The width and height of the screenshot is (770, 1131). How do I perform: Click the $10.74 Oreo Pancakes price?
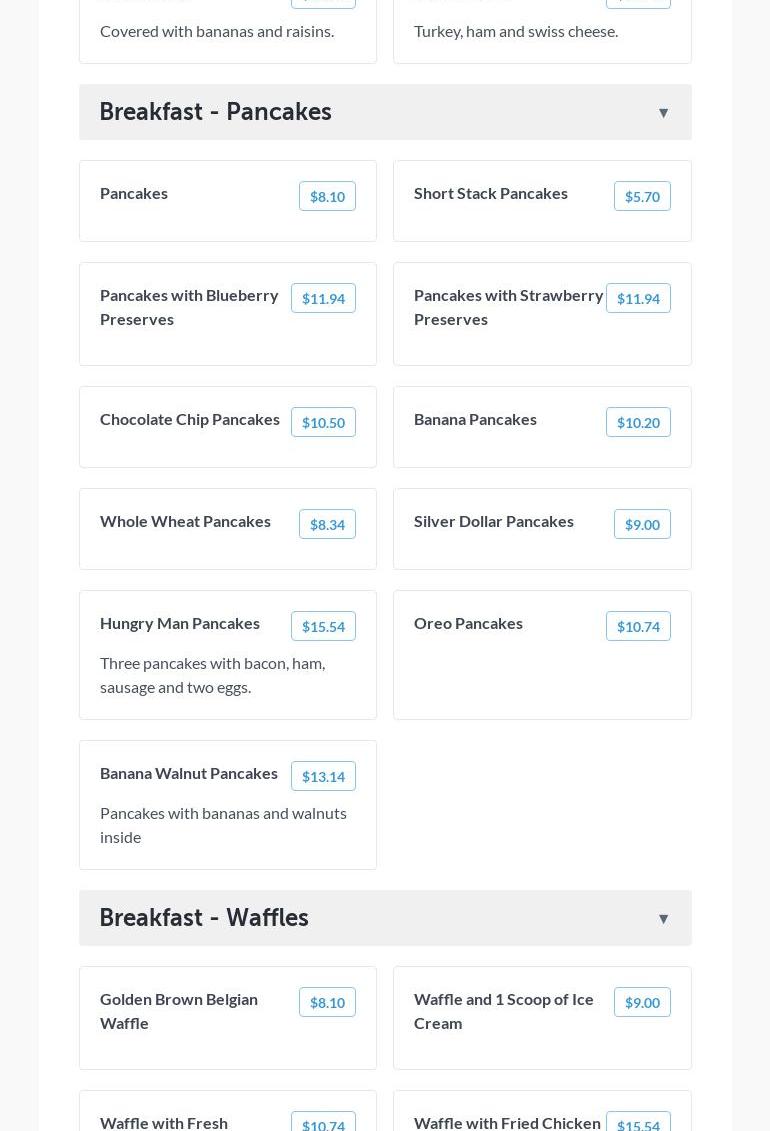tap(637, 626)
